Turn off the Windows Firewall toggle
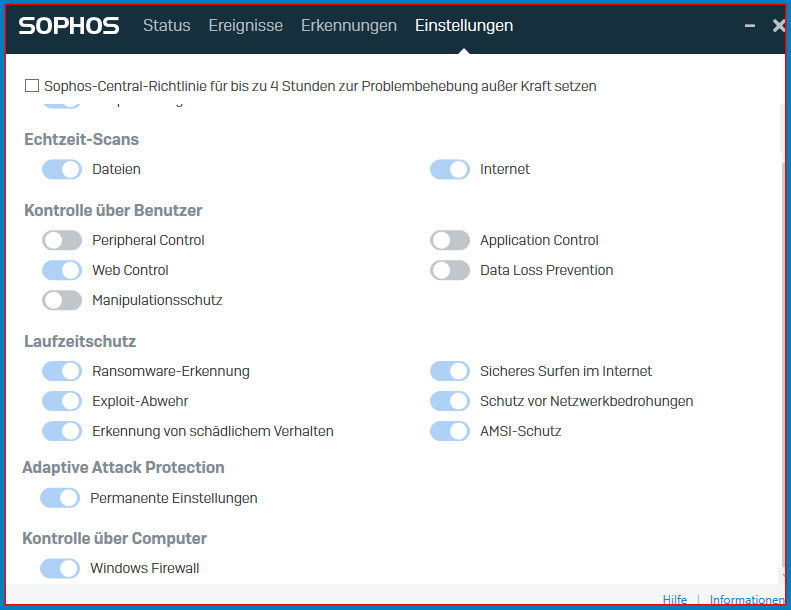Image resolution: width=791 pixels, height=610 pixels. click(60, 568)
